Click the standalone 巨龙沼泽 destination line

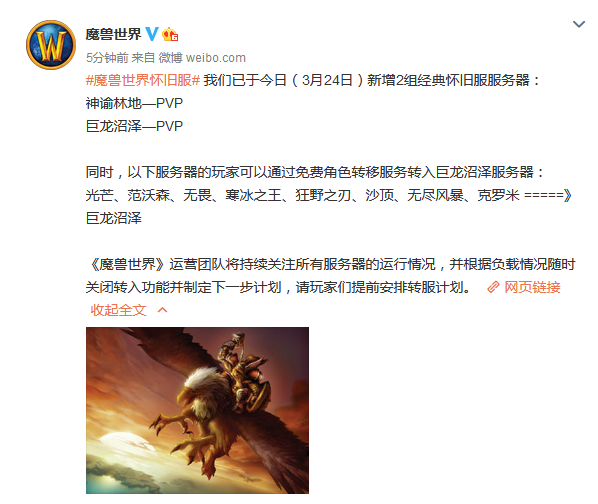[x=114, y=218]
